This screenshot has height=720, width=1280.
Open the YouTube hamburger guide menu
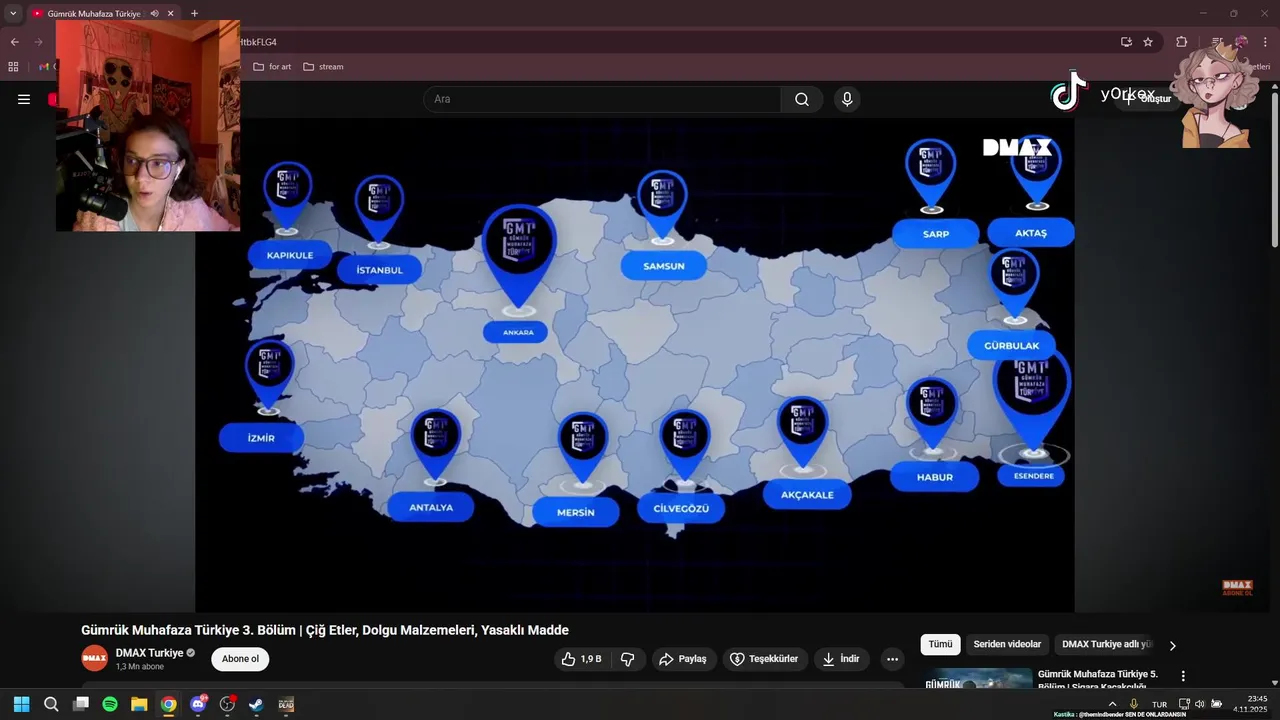click(x=24, y=99)
